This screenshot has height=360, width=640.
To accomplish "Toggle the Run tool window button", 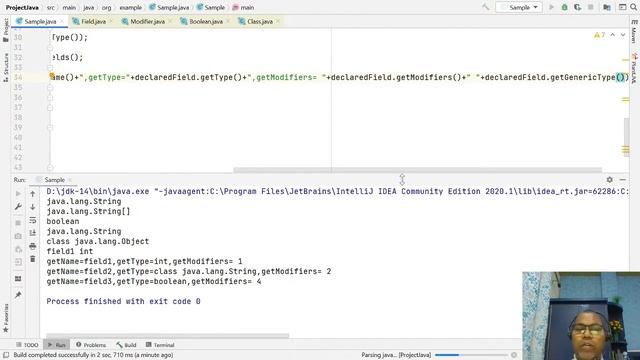I will coord(56,345).
